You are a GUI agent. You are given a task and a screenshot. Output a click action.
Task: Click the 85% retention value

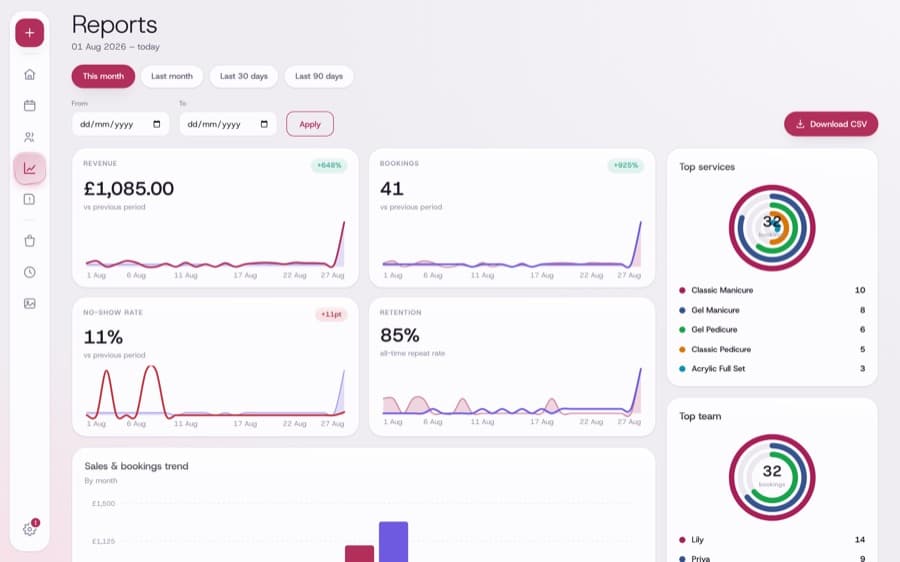[x=399, y=335]
